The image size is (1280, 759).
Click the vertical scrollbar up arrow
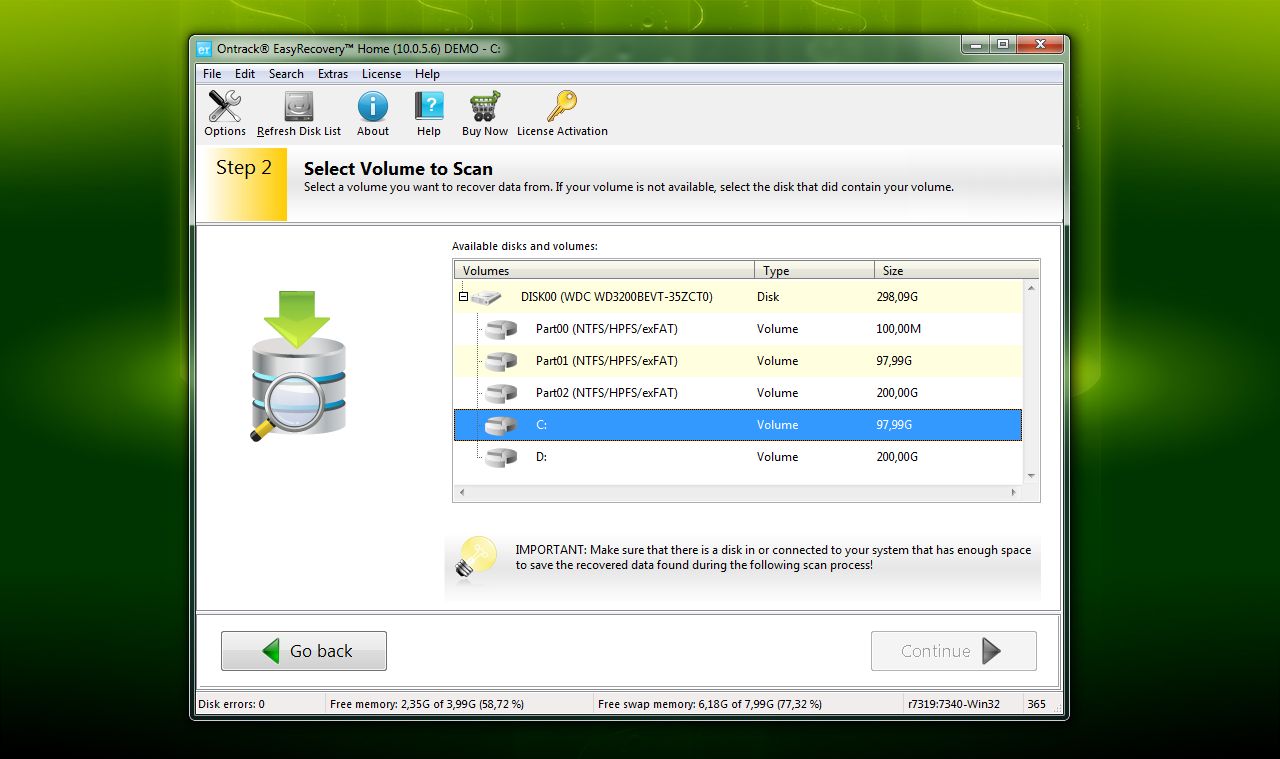[x=1031, y=288]
